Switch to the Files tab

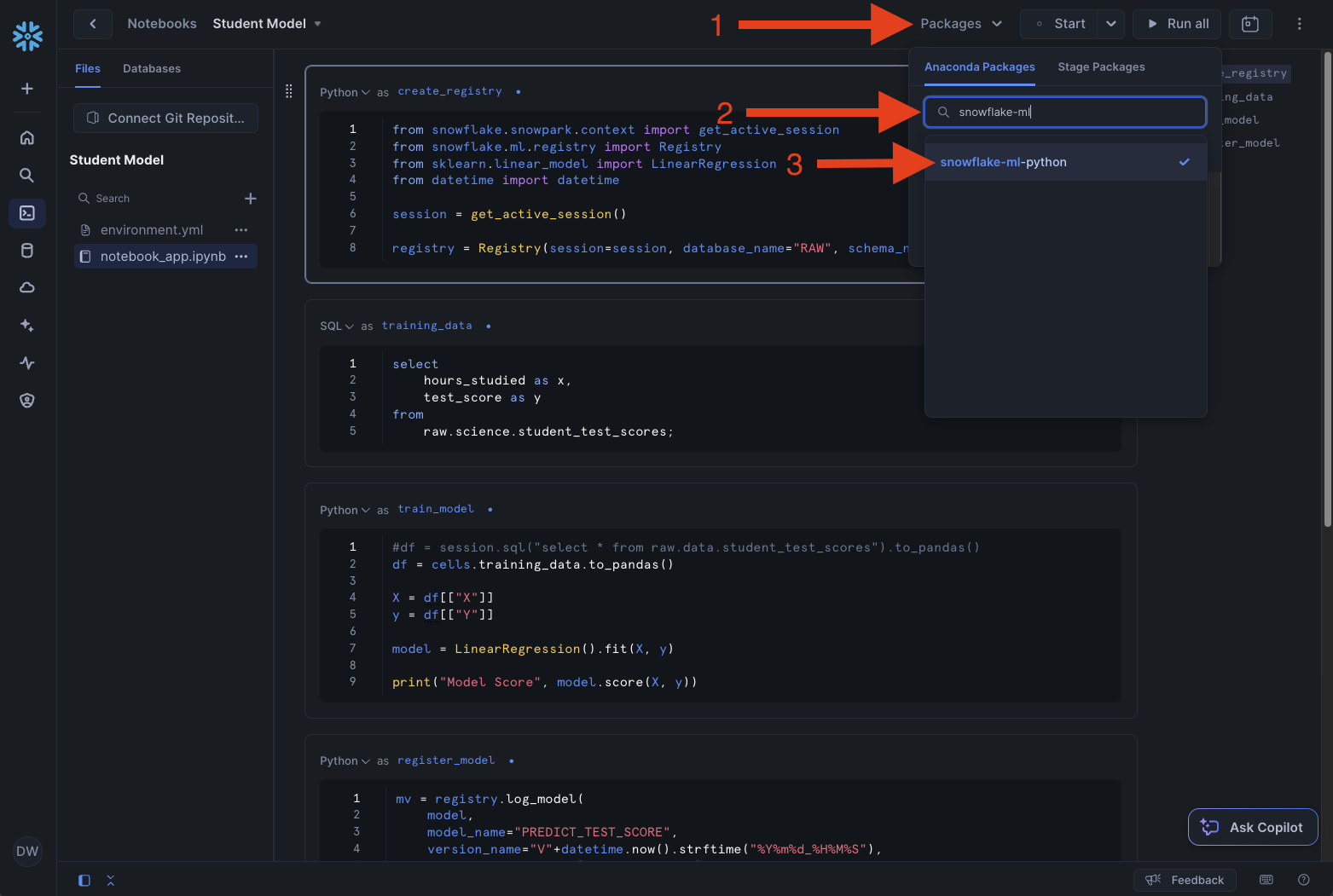88,68
